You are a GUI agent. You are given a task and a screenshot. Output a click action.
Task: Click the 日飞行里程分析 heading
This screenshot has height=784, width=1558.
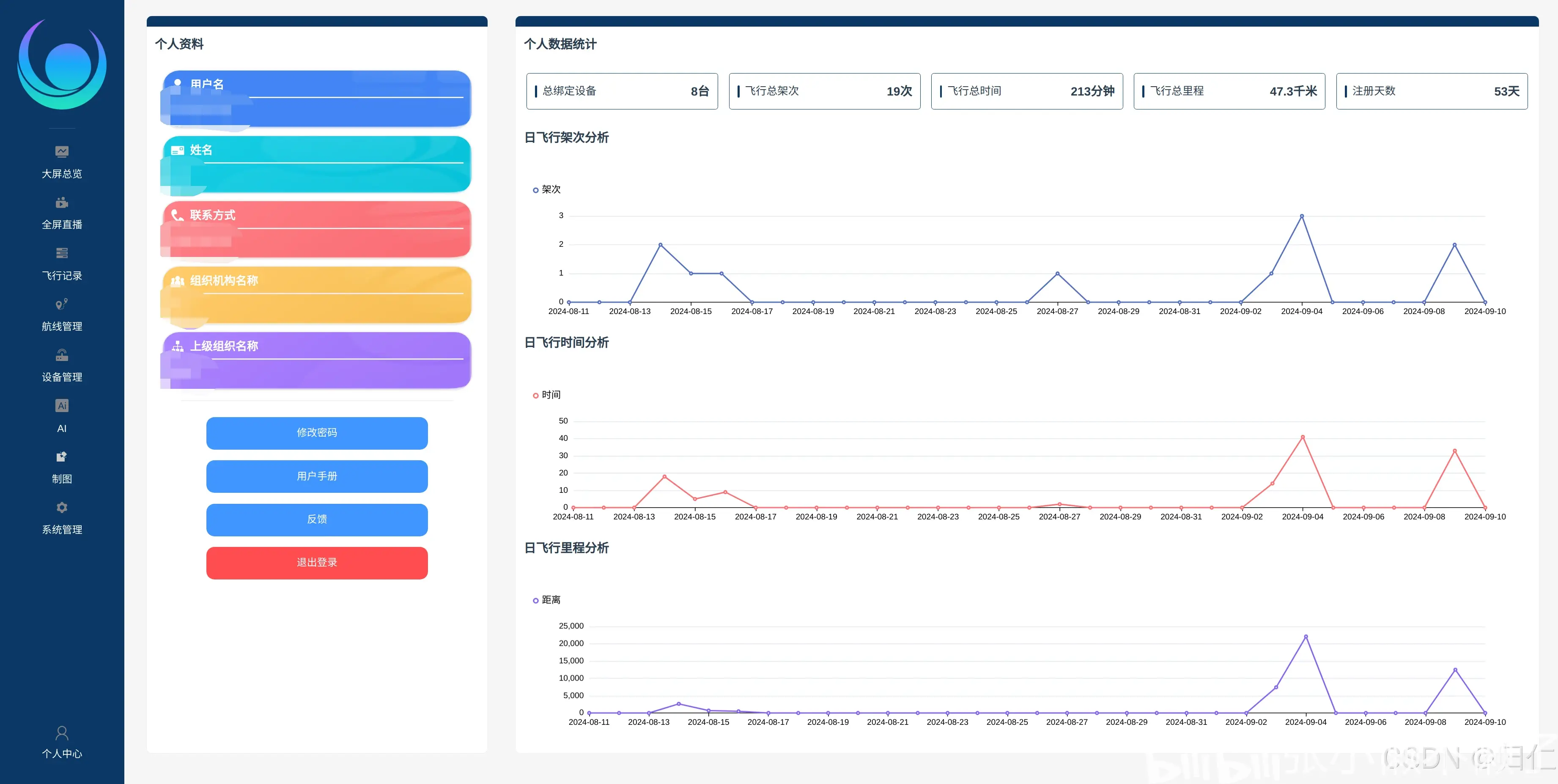coord(566,548)
